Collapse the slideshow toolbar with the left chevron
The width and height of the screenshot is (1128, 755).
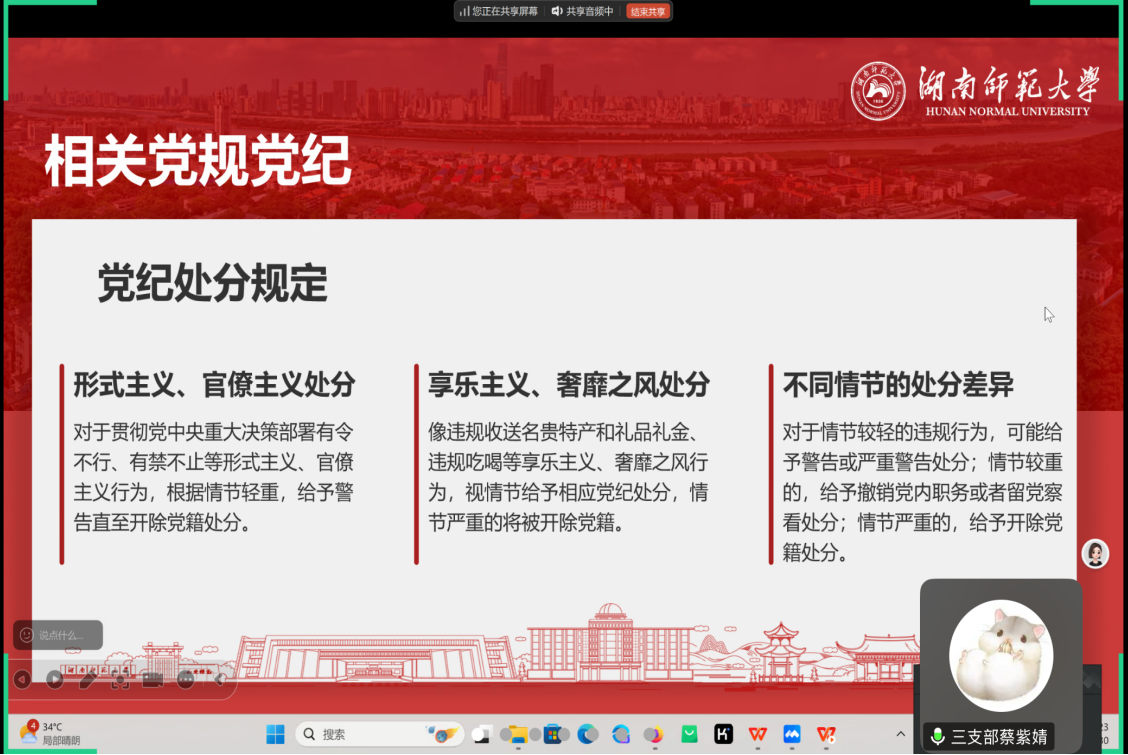(219, 680)
